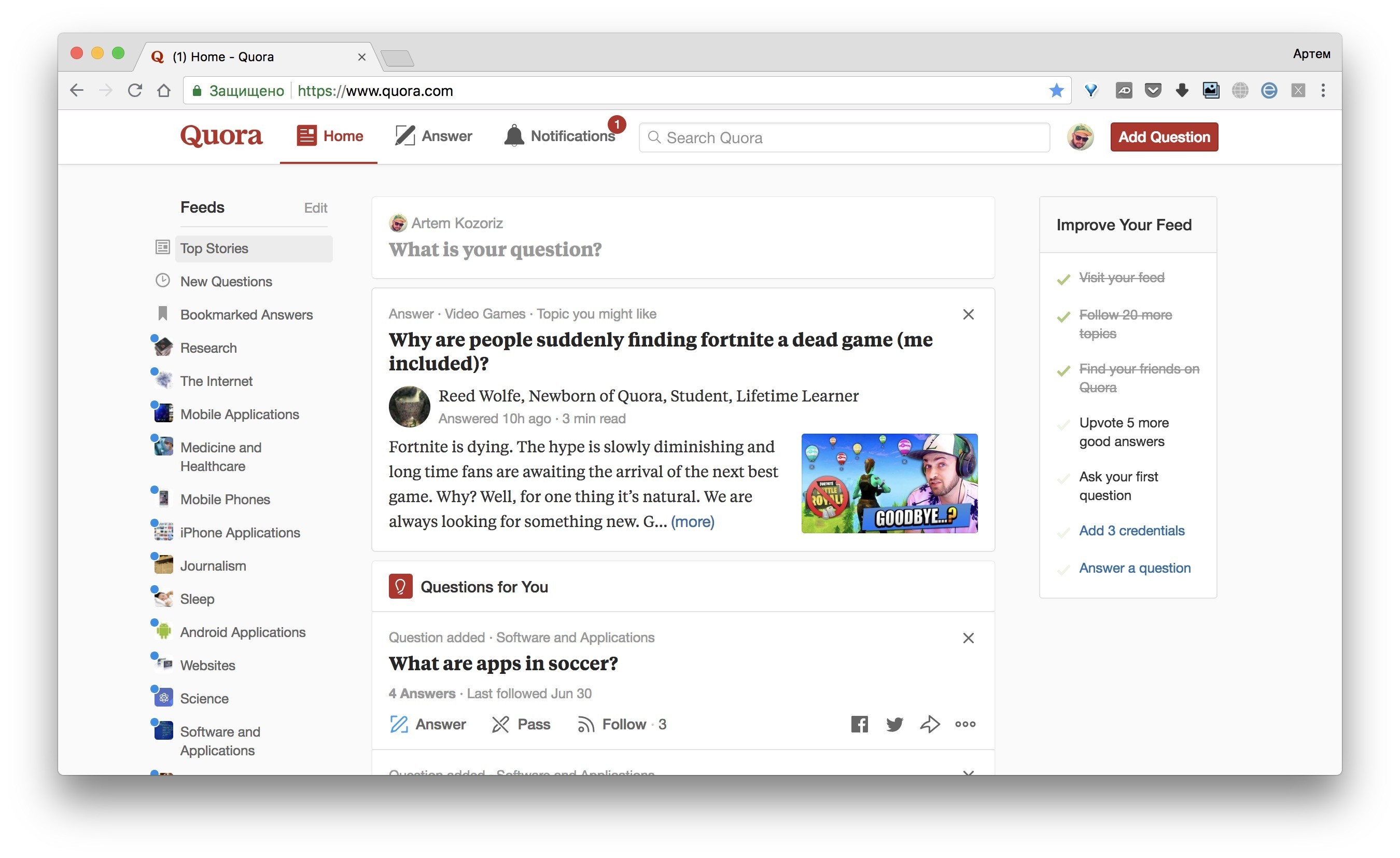
Task: Open the Chrome three-dot menu
Action: (x=1323, y=90)
